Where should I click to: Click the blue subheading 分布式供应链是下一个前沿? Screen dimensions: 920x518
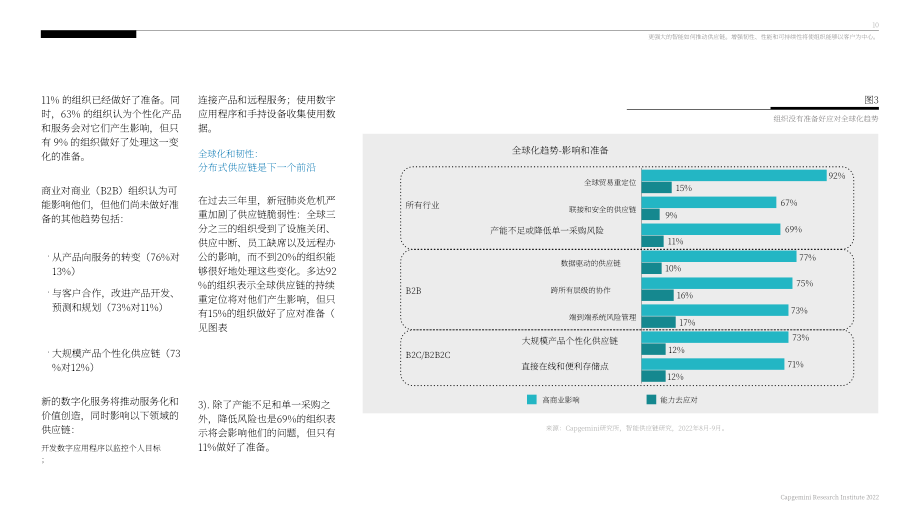coord(257,168)
